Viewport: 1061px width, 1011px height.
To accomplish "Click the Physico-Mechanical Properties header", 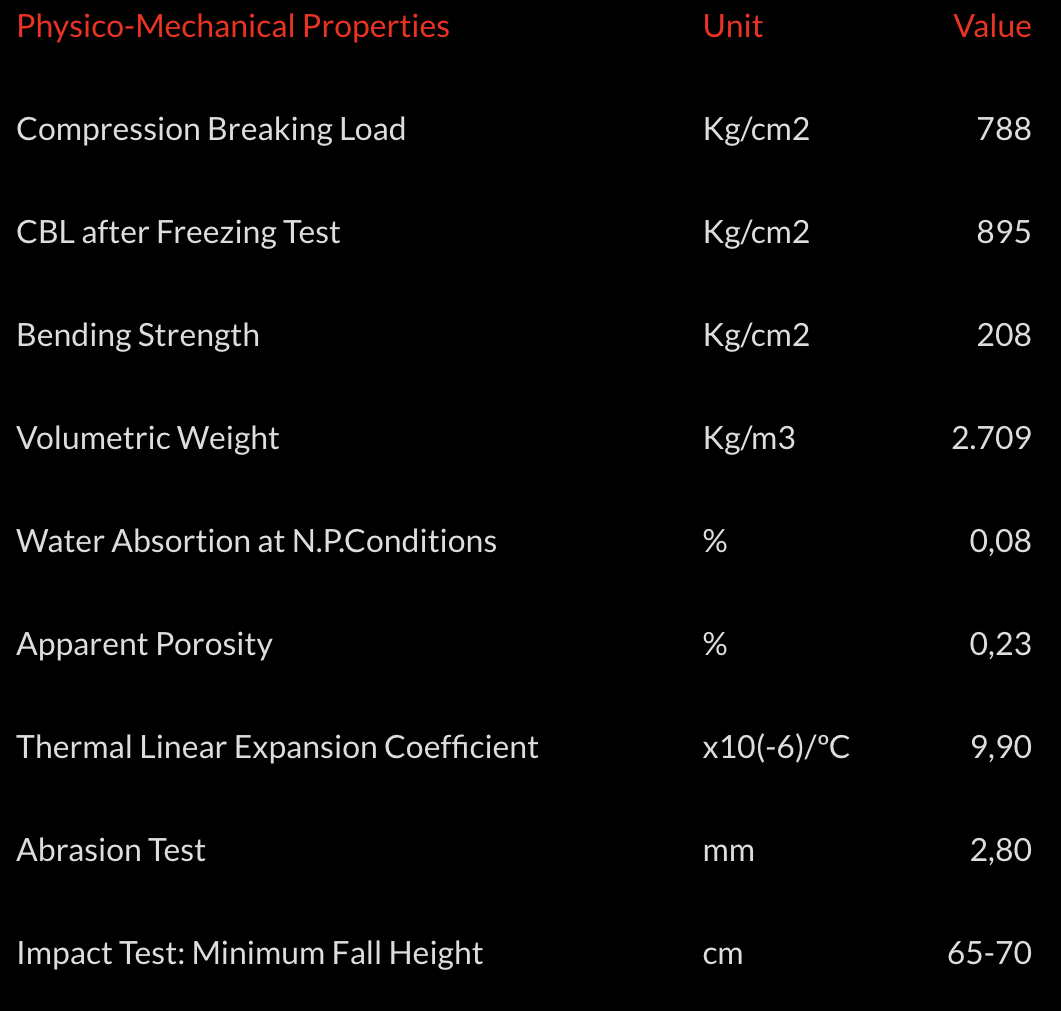I will pyautogui.click(x=233, y=26).
